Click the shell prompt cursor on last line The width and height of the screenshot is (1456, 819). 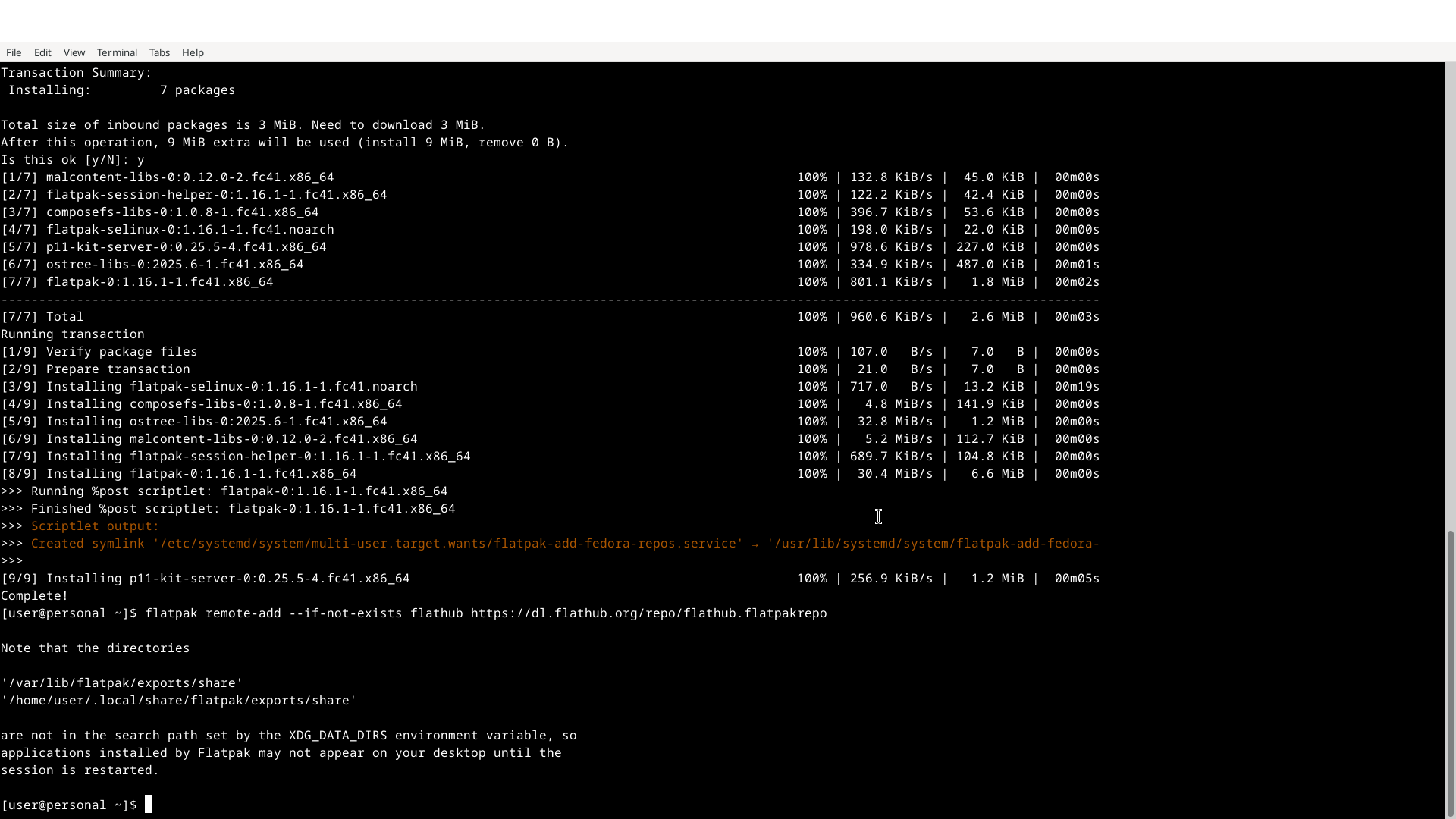coord(149,805)
